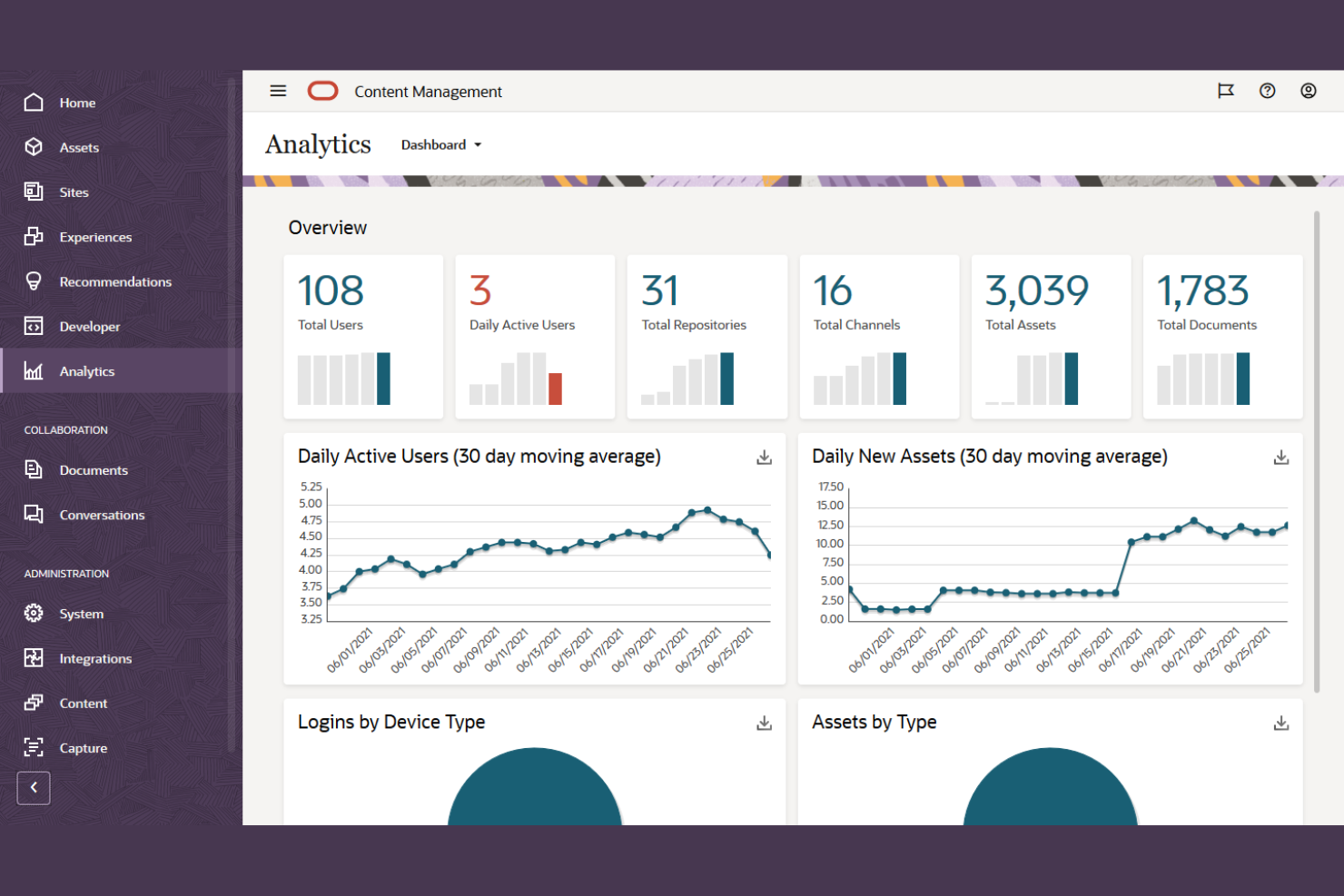The image size is (1344, 896).
Task: Open Capture label in sidebar
Action: tap(83, 748)
